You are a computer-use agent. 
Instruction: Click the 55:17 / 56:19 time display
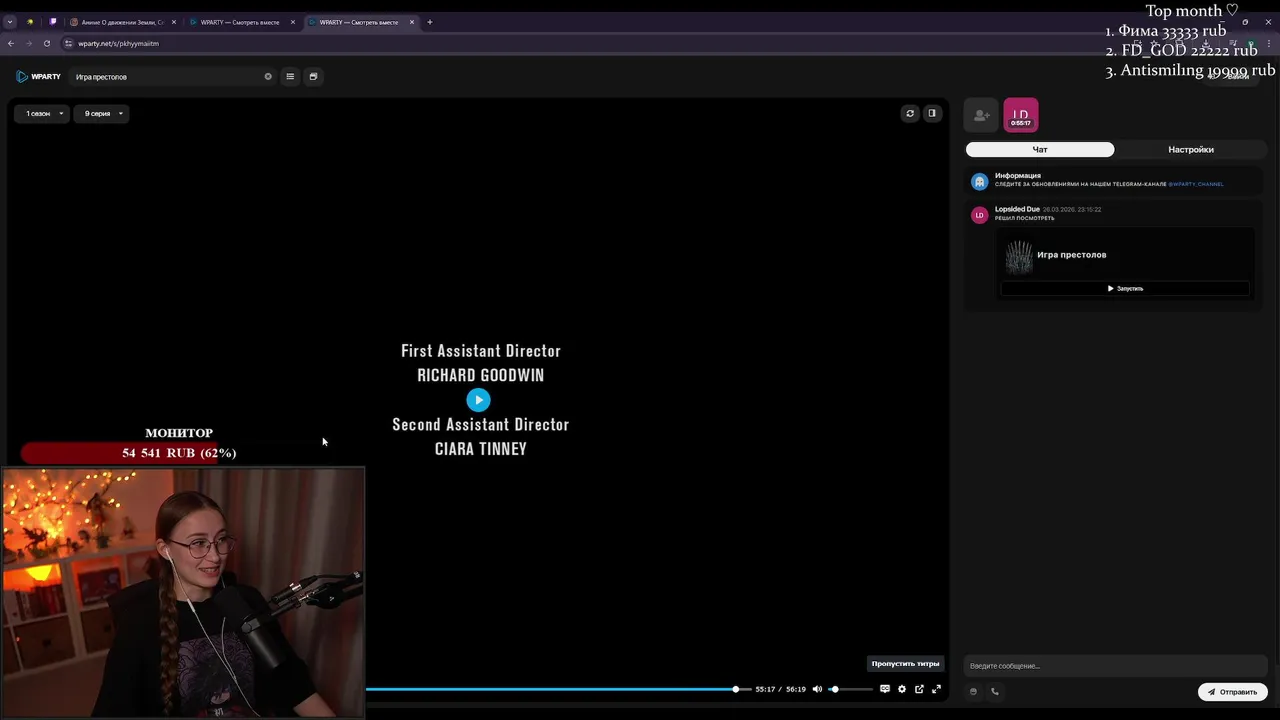(x=780, y=689)
